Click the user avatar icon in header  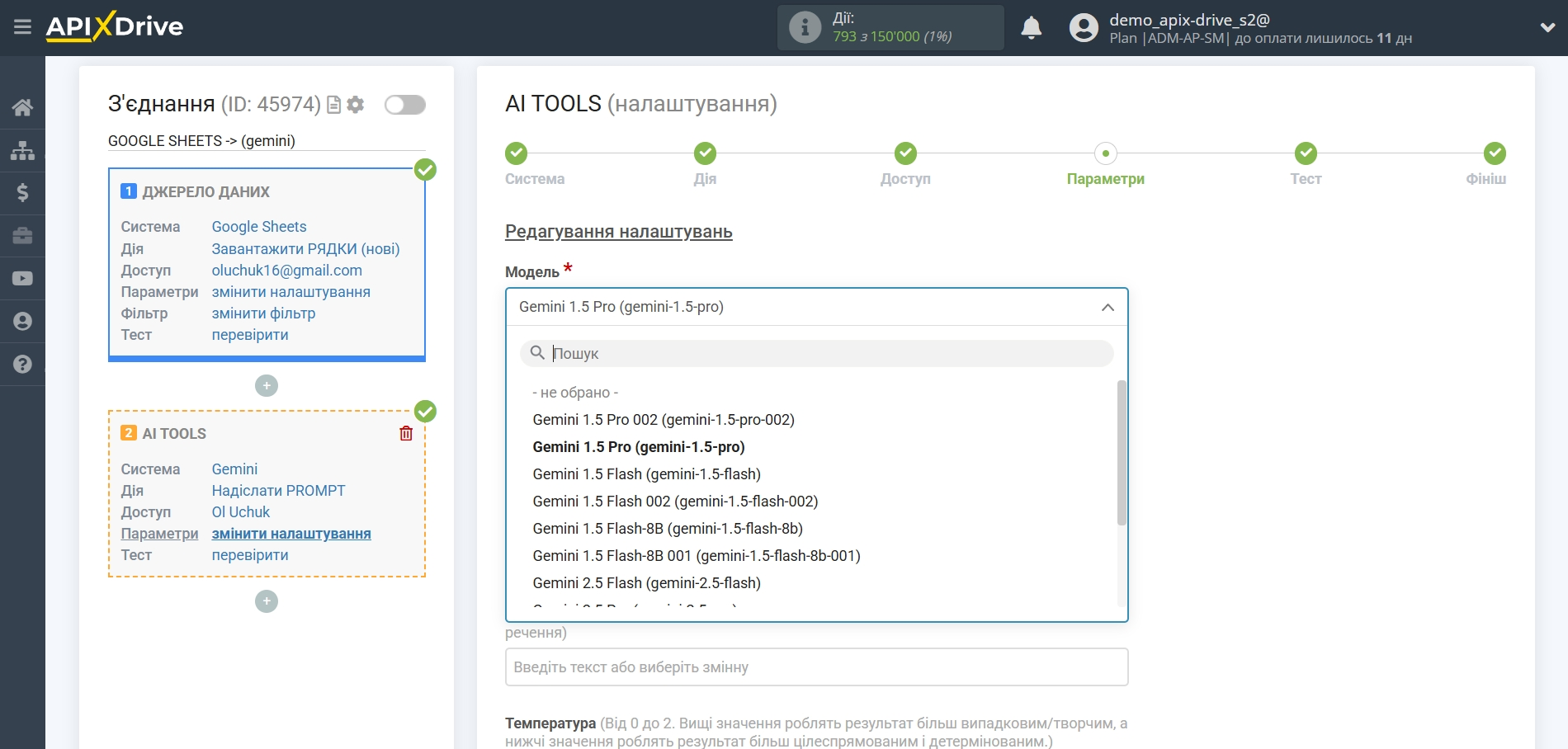click(1084, 28)
